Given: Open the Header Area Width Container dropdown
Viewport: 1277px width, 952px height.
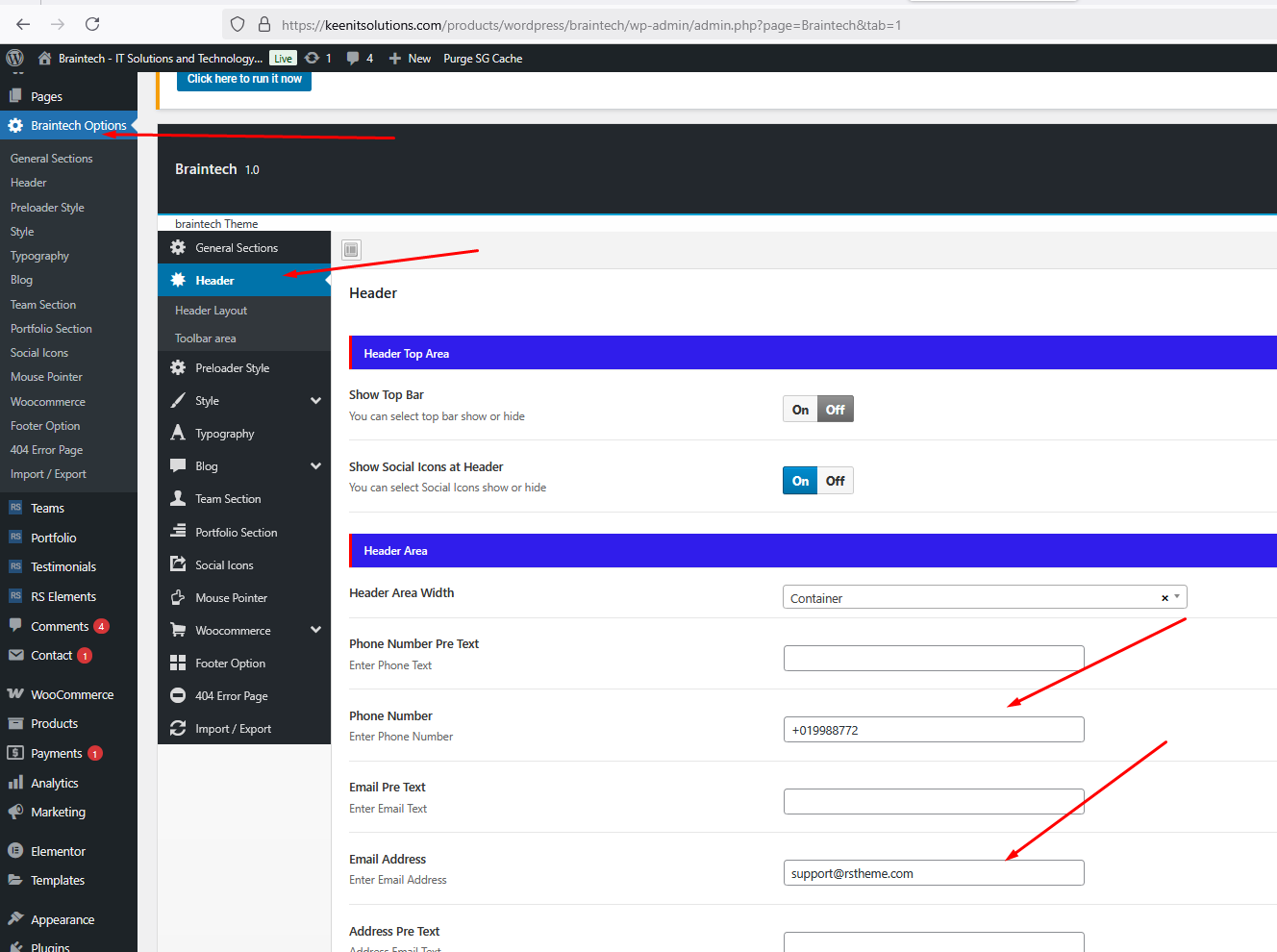Looking at the screenshot, I should pos(985,597).
